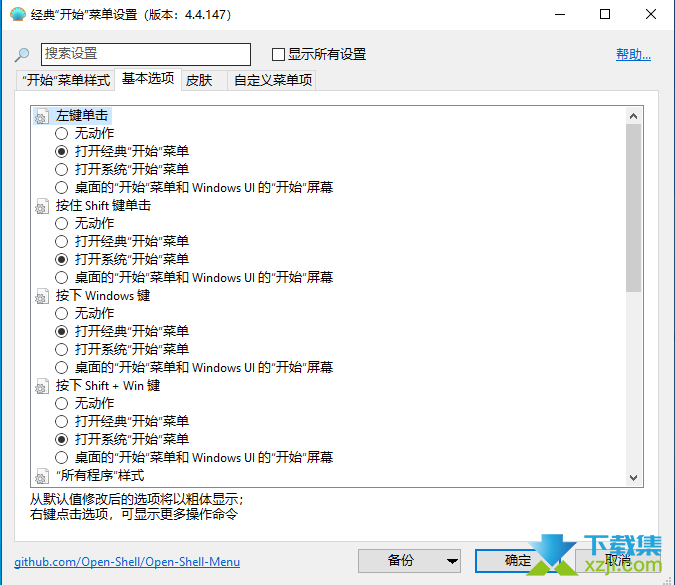Image resolution: width=675 pixels, height=585 pixels.
Task: Select the "所有程序"样式 setting heading
Action: click(100, 476)
